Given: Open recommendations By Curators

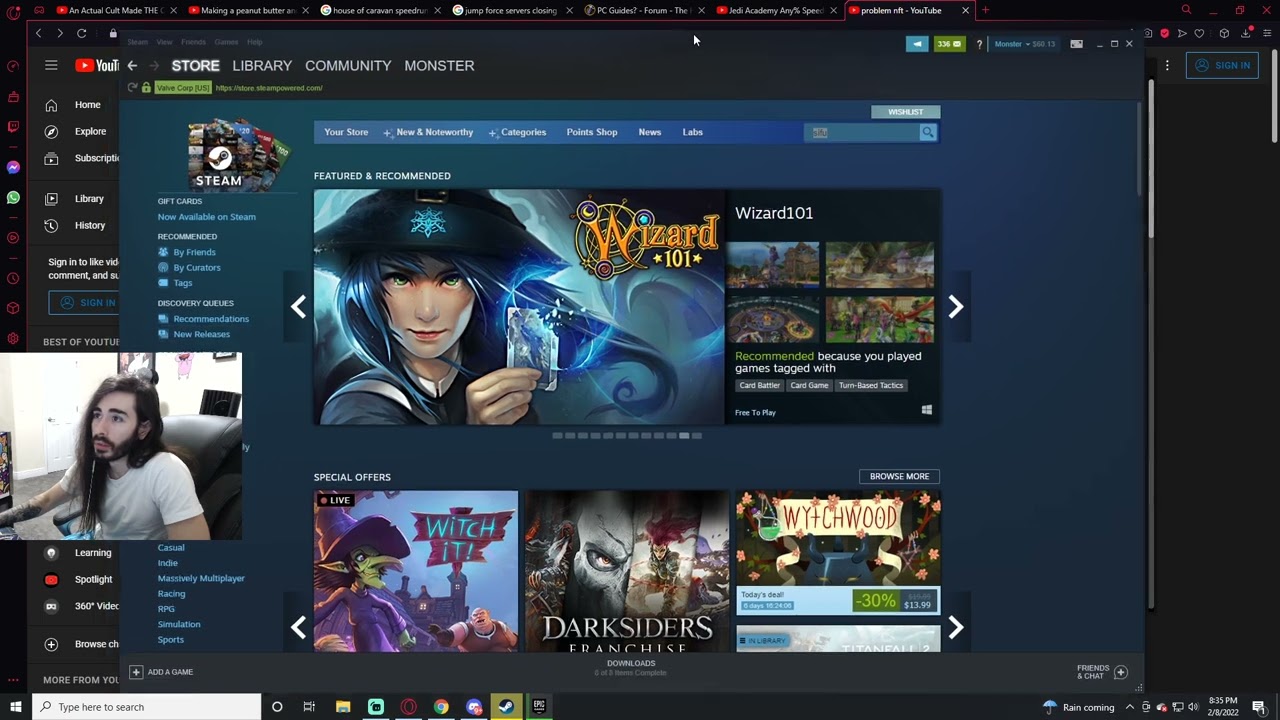Looking at the screenshot, I should tap(196, 268).
